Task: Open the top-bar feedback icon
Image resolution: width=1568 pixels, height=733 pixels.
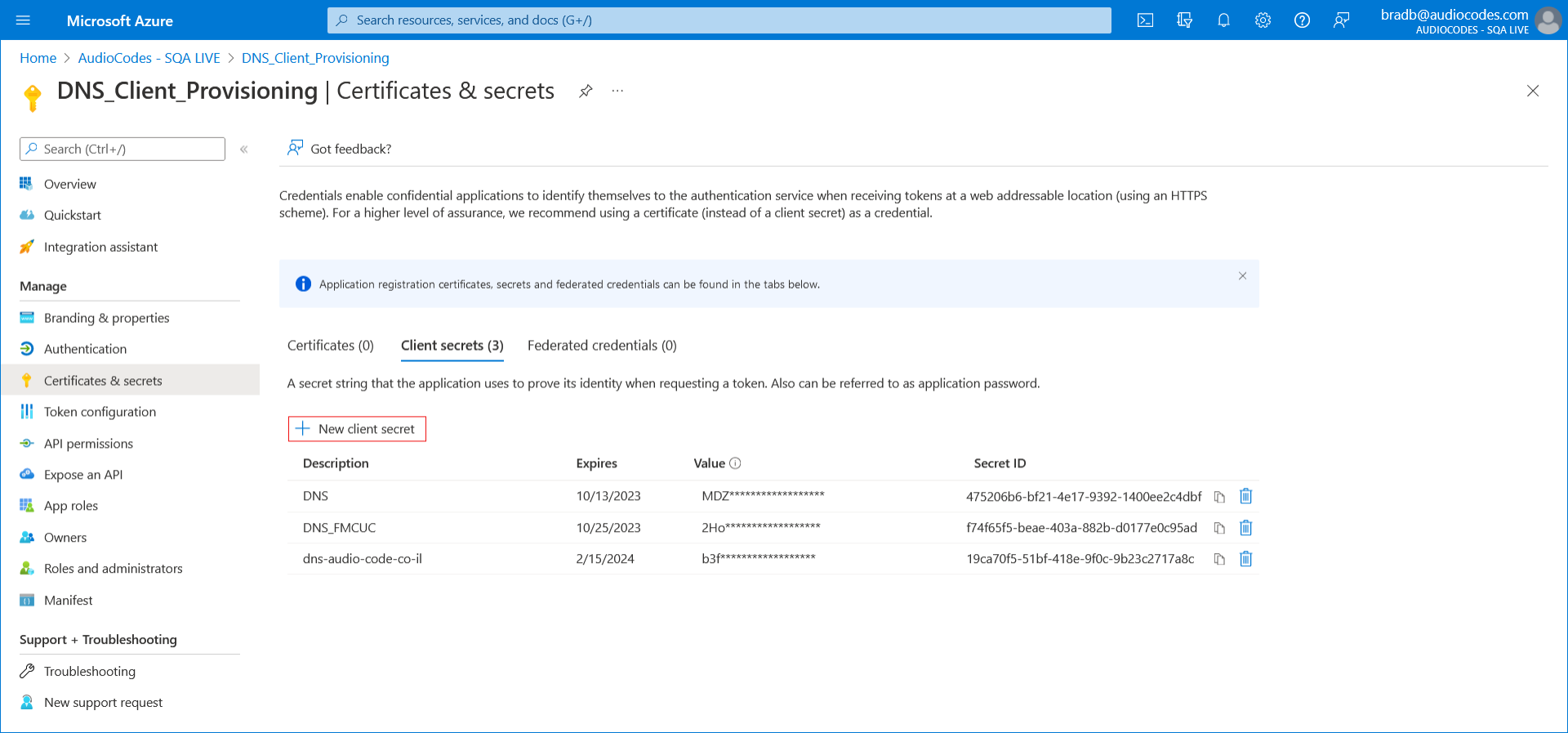Action: click(1341, 20)
